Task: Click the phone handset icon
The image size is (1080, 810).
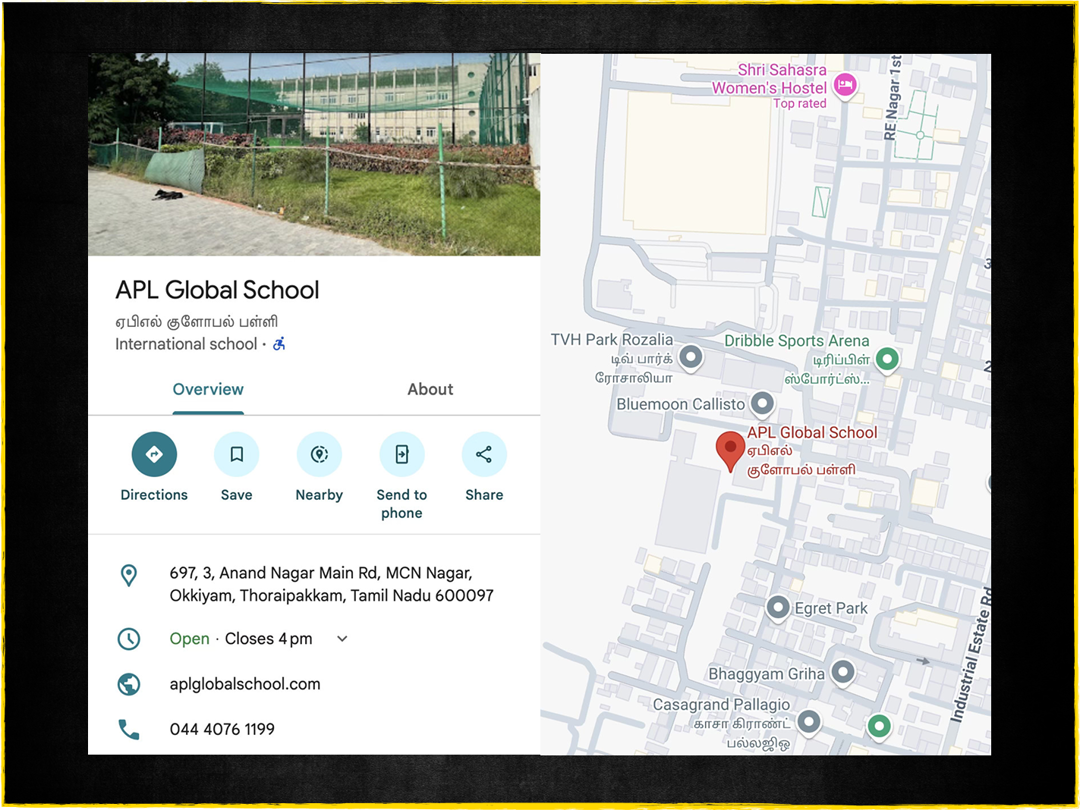Action: coord(129,729)
